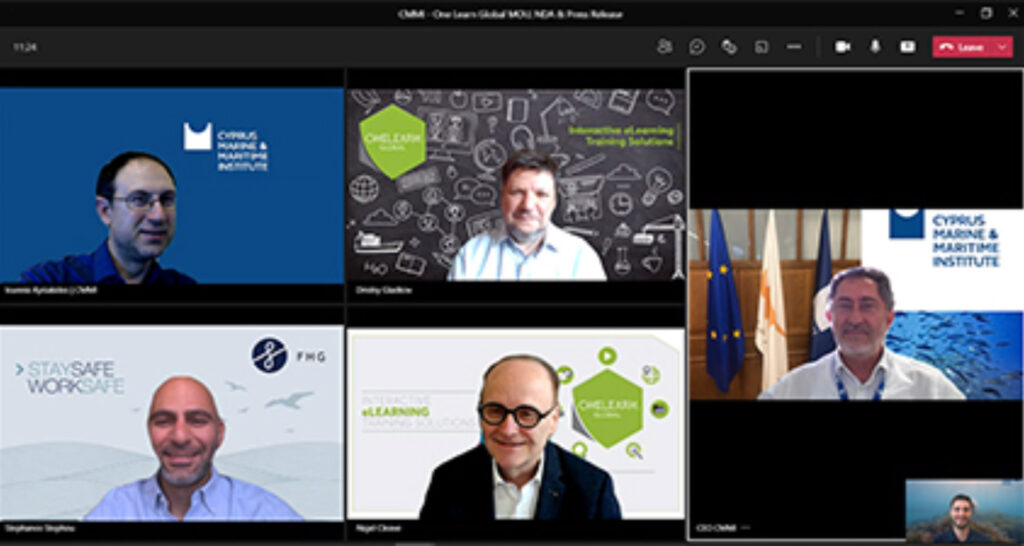Click the small self-view video thumbnail
The image size is (1024, 546).
(963, 511)
